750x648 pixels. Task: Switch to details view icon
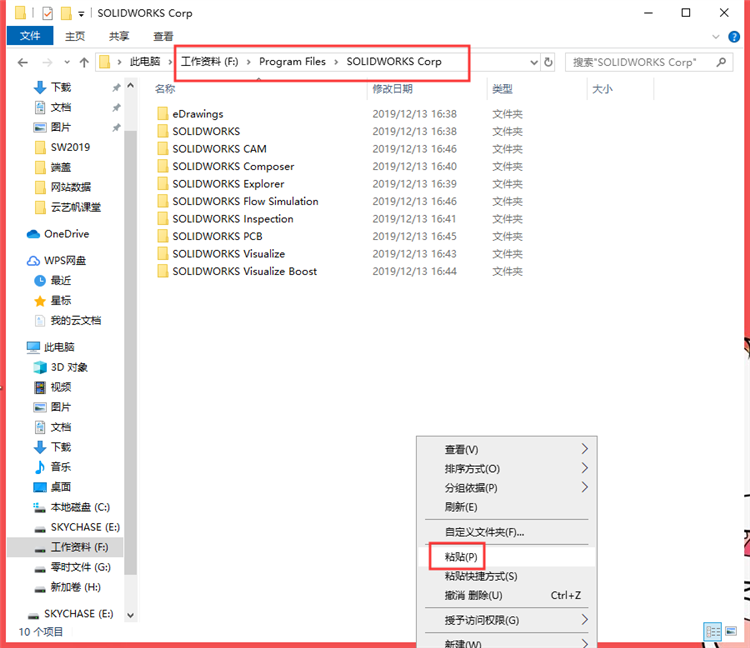point(712,632)
